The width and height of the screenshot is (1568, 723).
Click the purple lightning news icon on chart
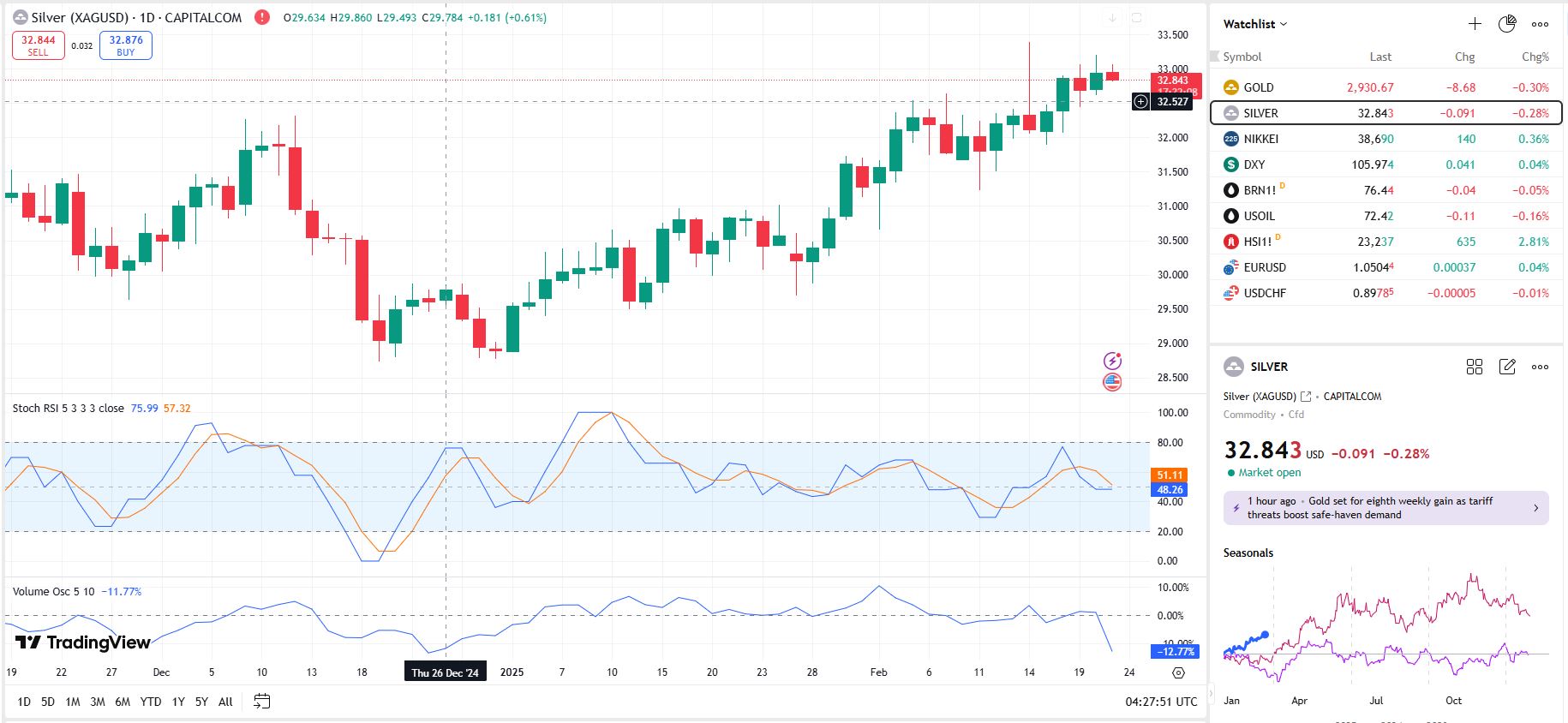(x=1112, y=361)
